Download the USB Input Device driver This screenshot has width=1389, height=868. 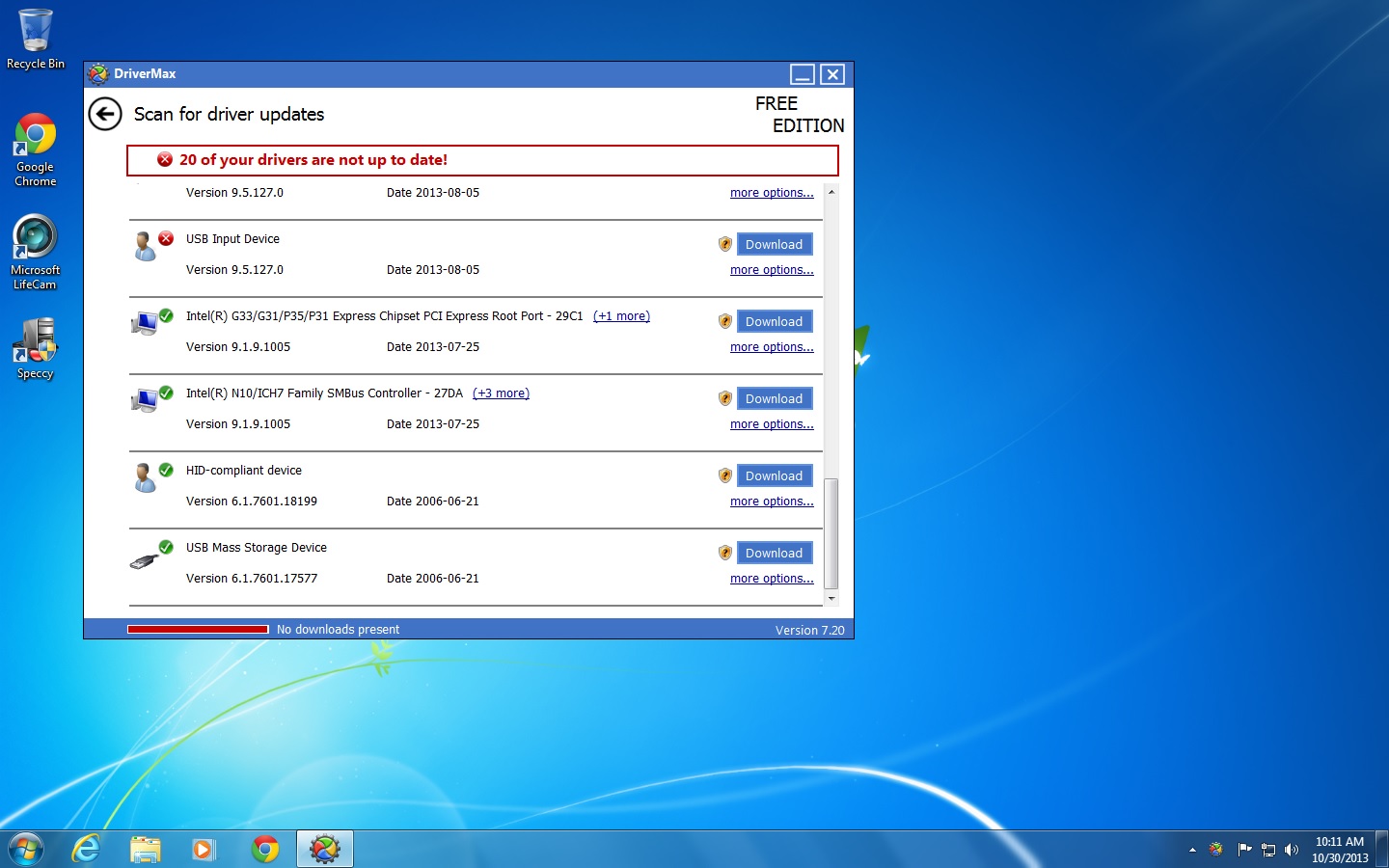[x=775, y=244]
